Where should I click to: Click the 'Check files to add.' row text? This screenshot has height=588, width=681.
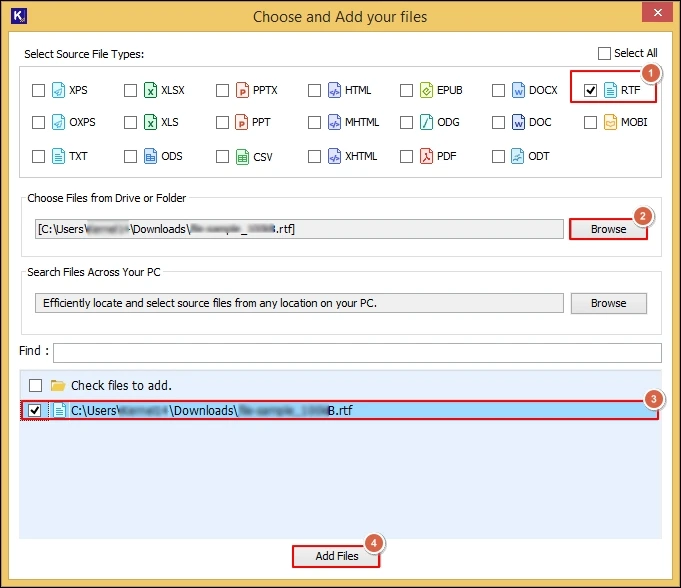[x=121, y=385]
